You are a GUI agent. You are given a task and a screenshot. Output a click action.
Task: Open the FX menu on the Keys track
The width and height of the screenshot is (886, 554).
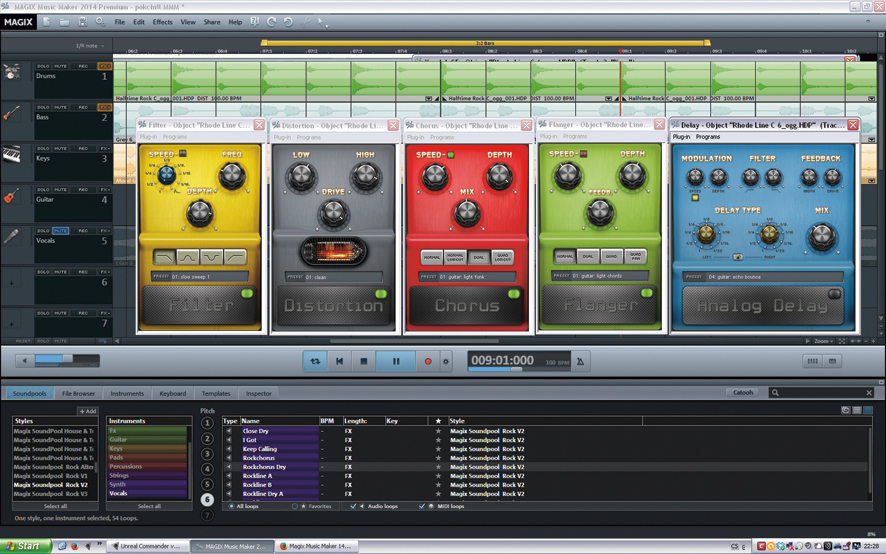click(105, 149)
